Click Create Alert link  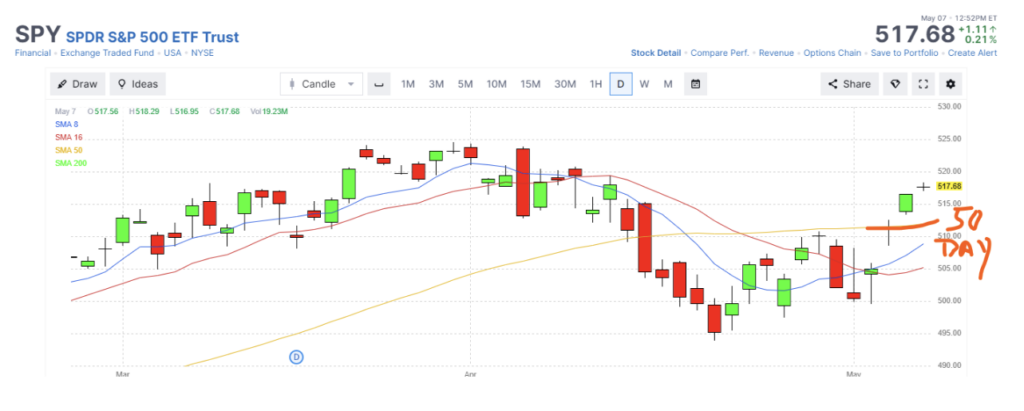(972, 53)
